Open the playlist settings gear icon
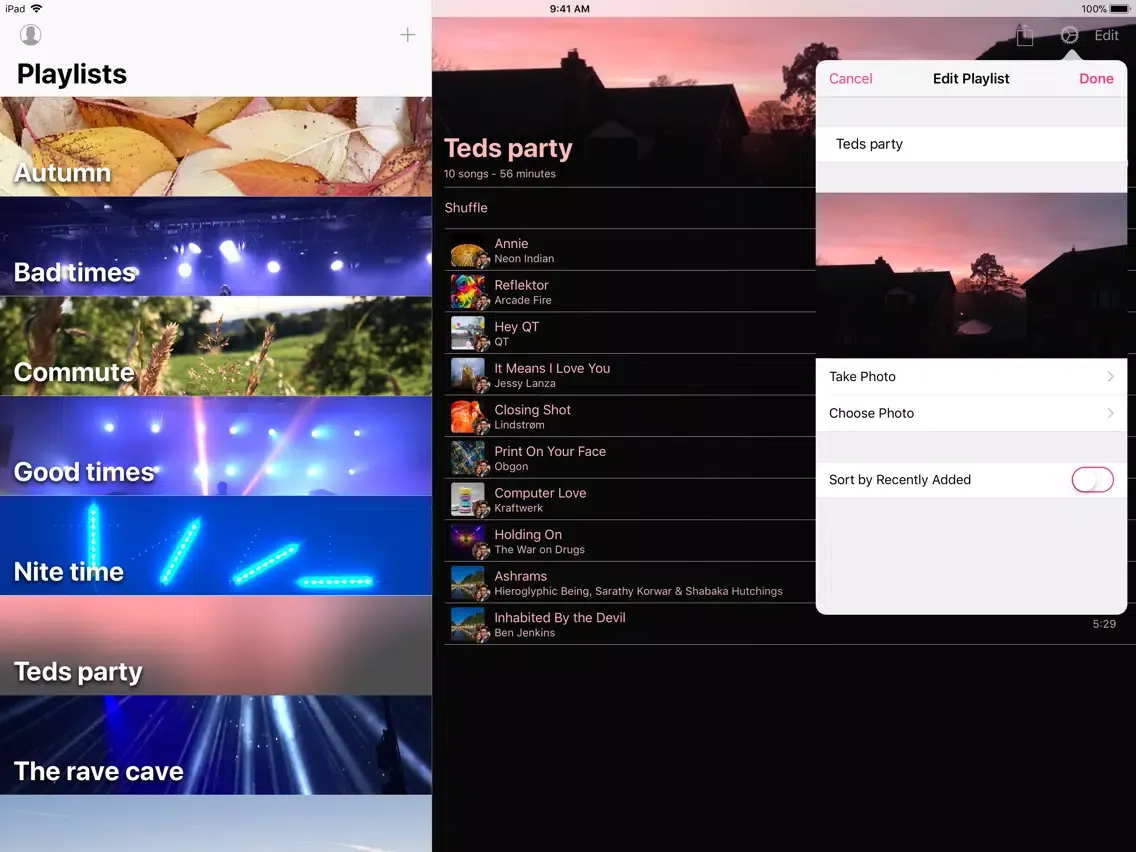The height and width of the screenshot is (852, 1136). 1069,35
